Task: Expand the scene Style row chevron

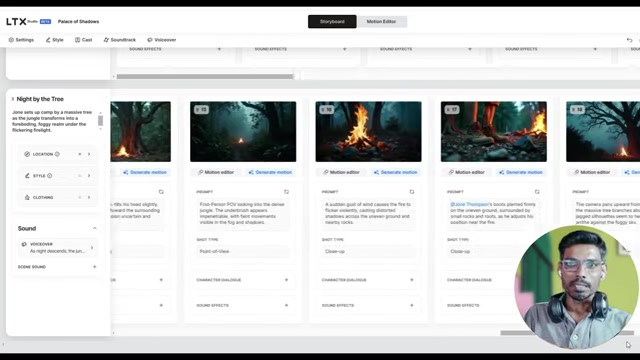Action: [x=89, y=176]
